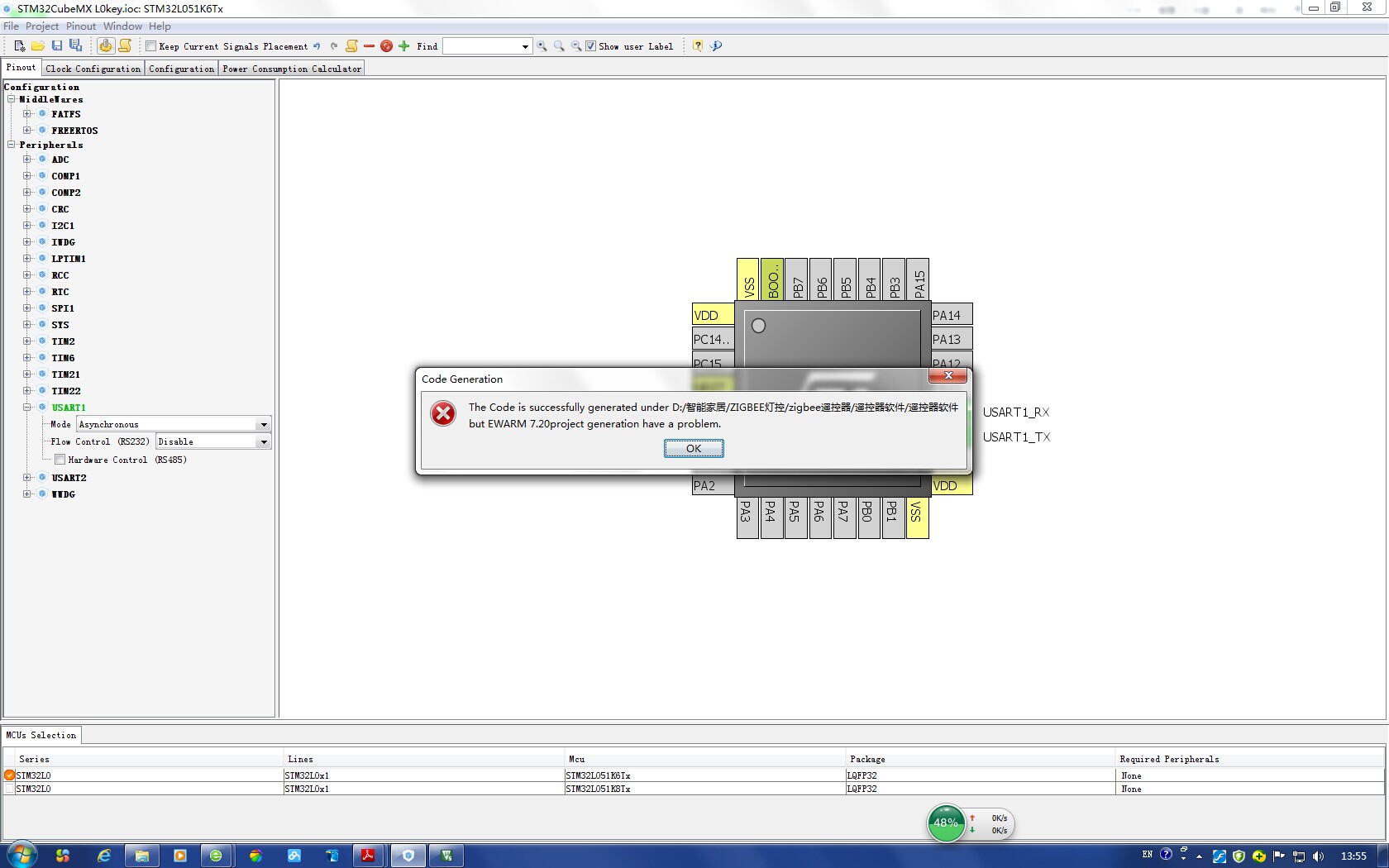Image resolution: width=1389 pixels, height=868 pixels.
Task: Close the Code Generation error dialog
Action: click(x=694, y=448)
